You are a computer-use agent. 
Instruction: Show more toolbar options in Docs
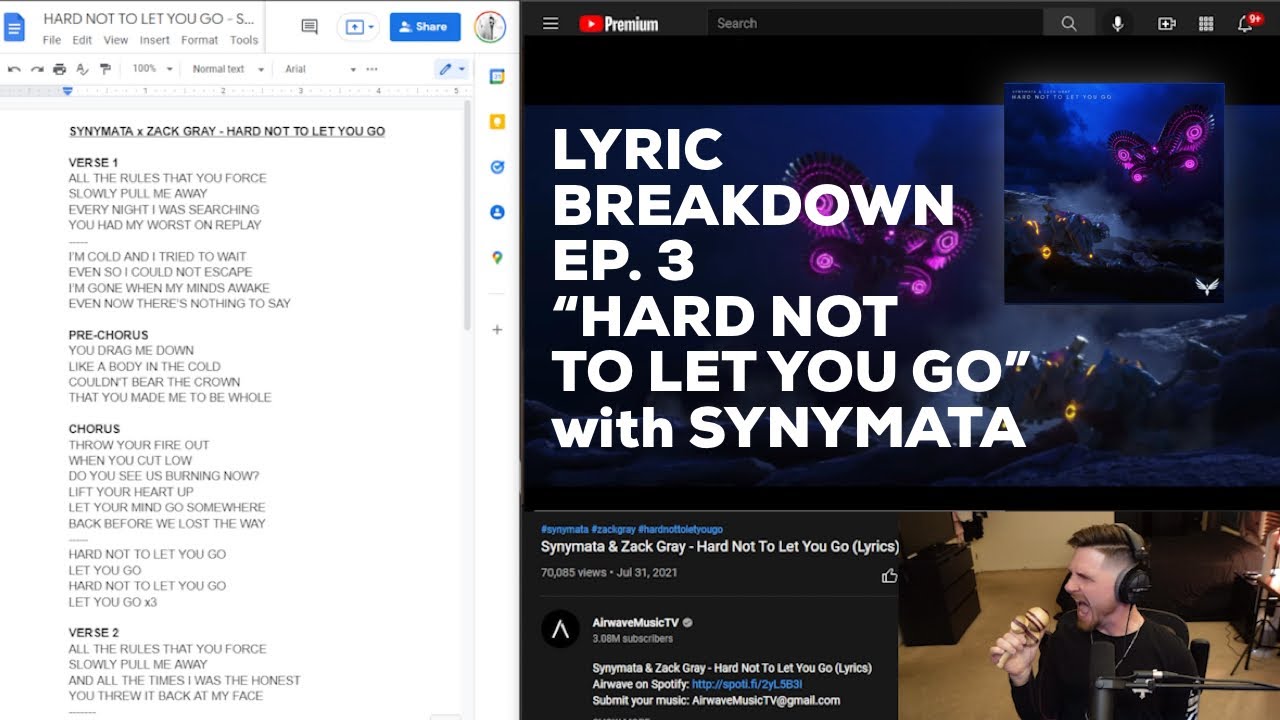click(x=372, y=69)
